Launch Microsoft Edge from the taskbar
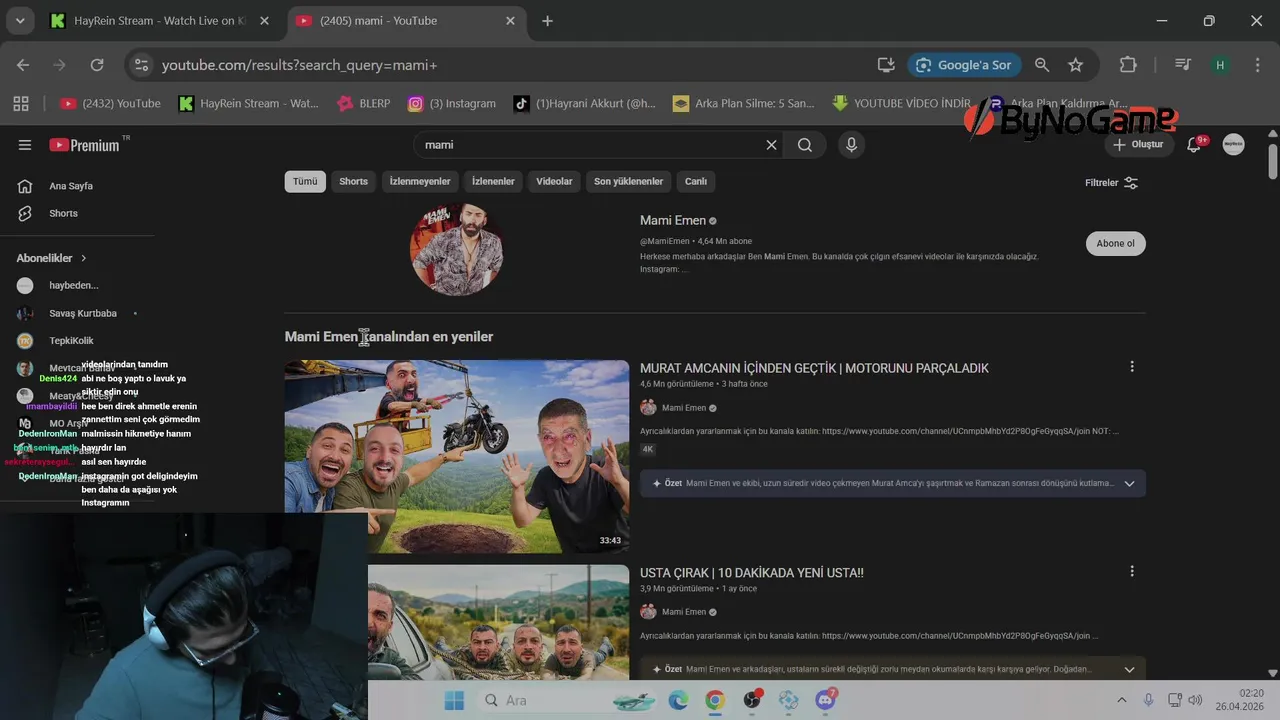1280x720 pixels. coord(678,700)
